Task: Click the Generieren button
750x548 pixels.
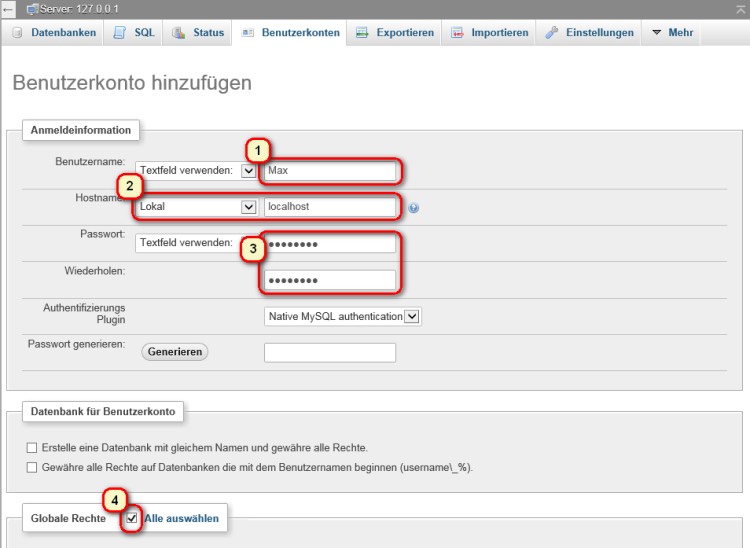Action: coord(175,352)
